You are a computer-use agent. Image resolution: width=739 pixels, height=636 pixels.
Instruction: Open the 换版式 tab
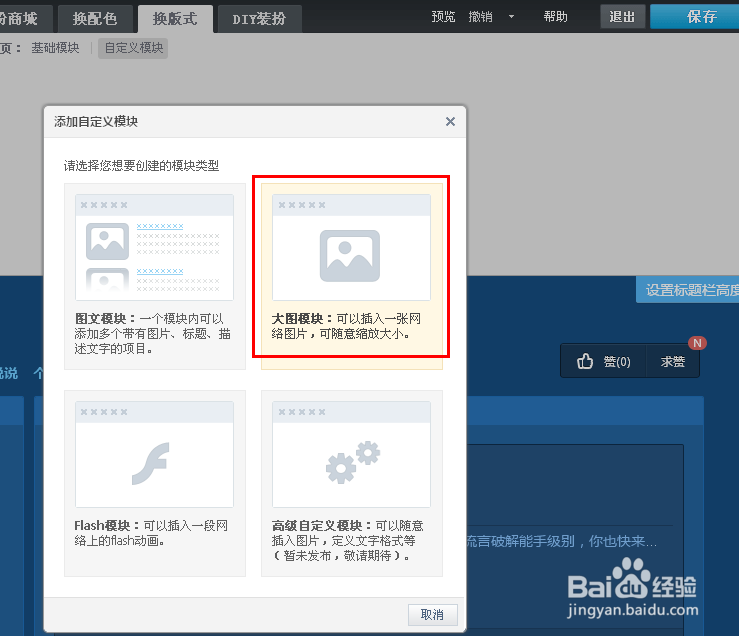[175, 19]
